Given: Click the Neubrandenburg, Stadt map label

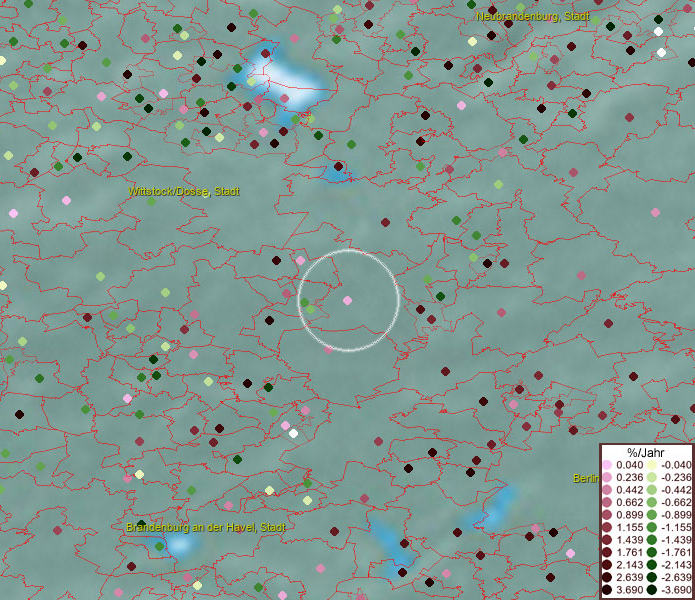Looking at the screenshot, I should point(532,17).
